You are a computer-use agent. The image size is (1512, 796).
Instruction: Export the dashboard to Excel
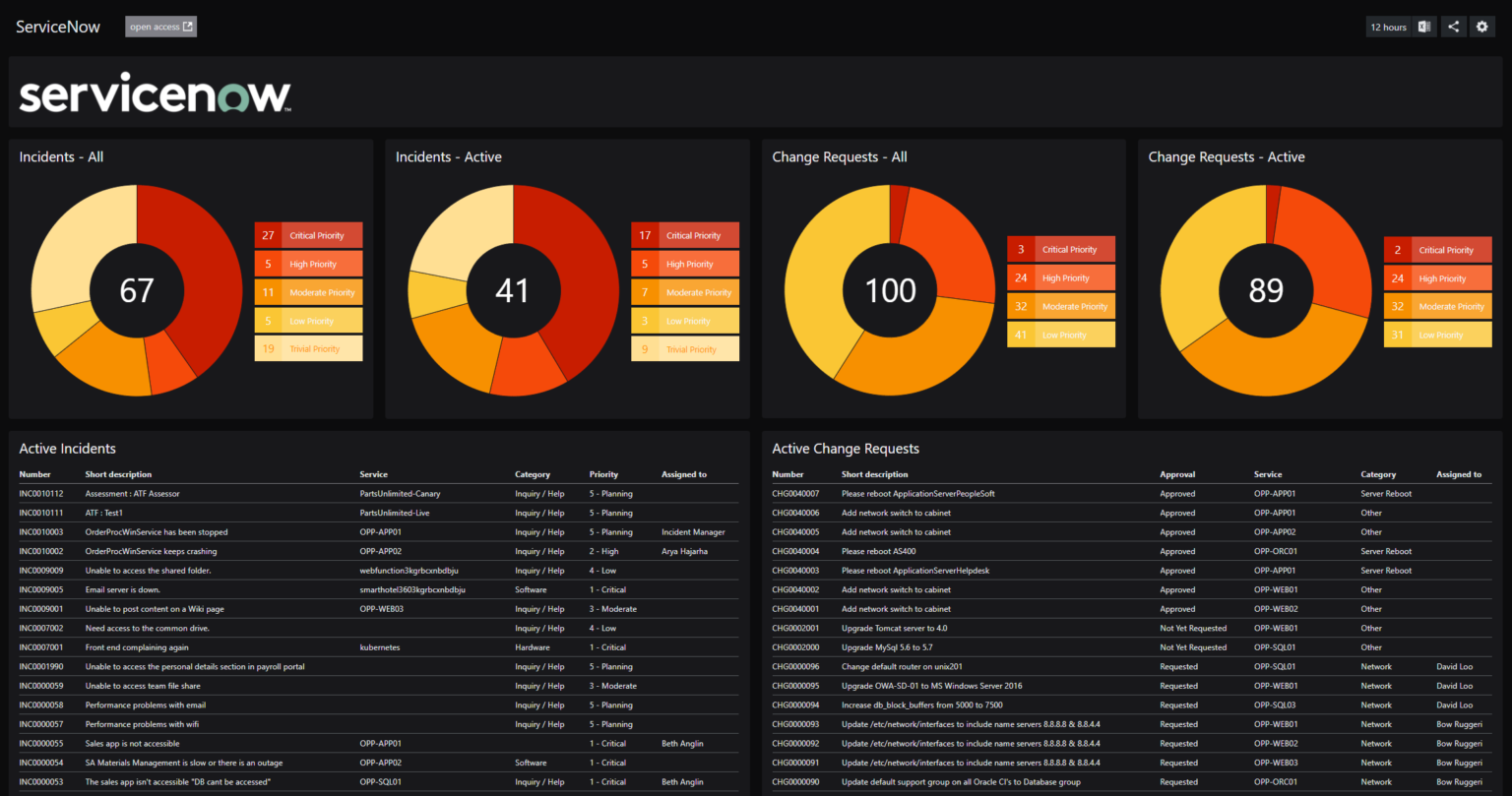(1423, 27)
